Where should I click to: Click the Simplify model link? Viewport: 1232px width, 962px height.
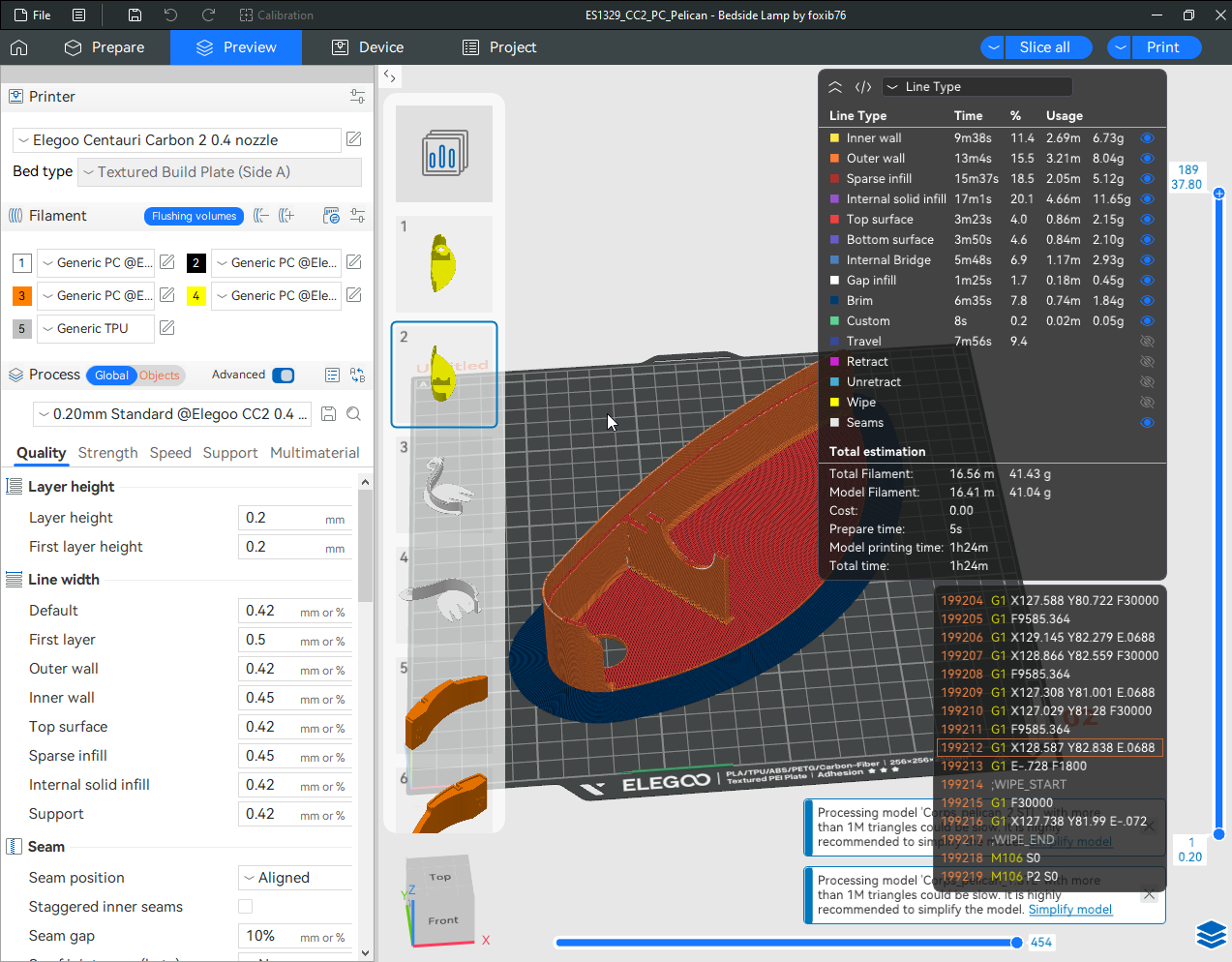point(1069,910)
